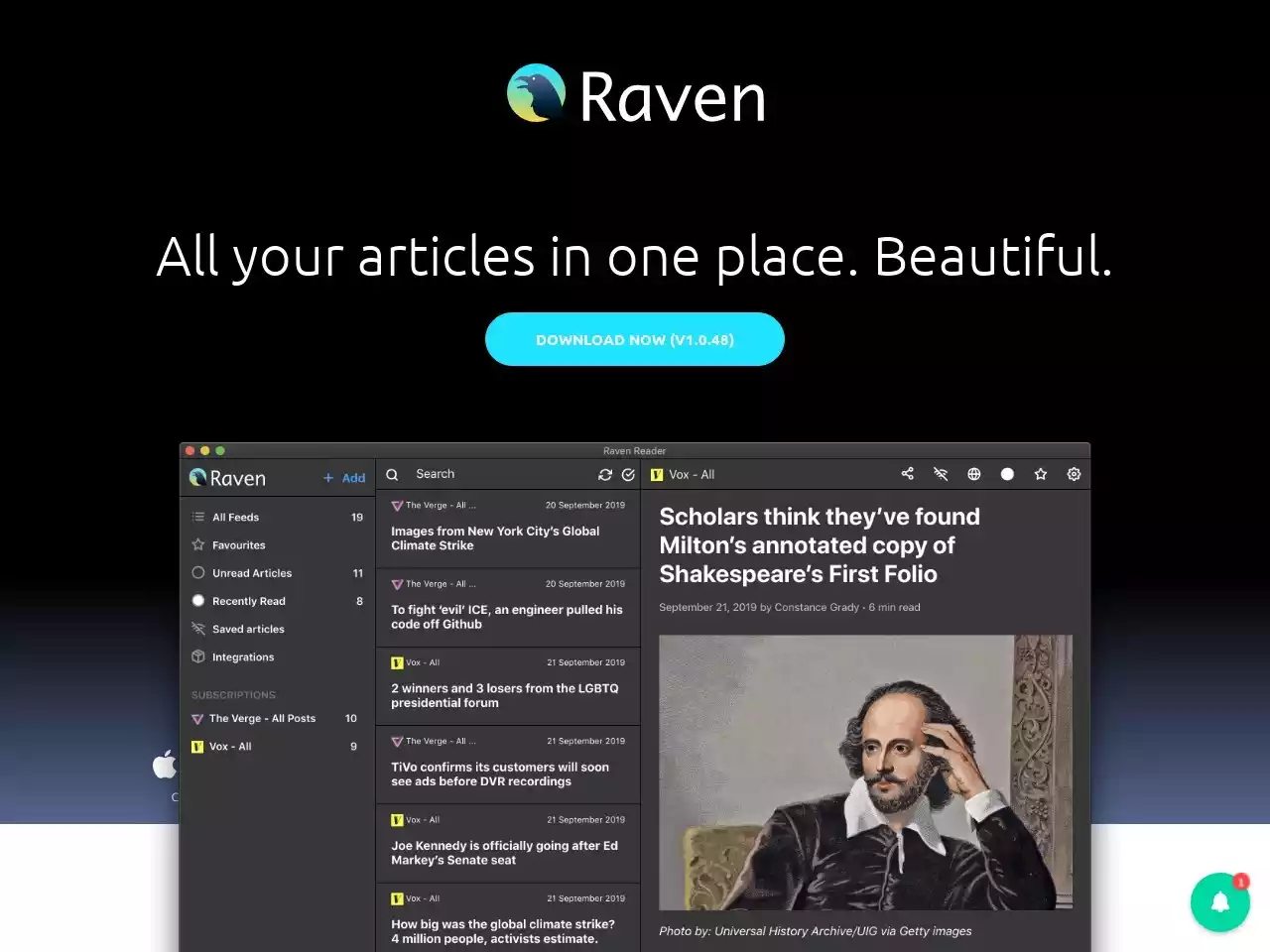This screenshot has width=1270, height=952.
Task: Click the Vox logo icon in subscriptions
Action: (x=197, y=747)
